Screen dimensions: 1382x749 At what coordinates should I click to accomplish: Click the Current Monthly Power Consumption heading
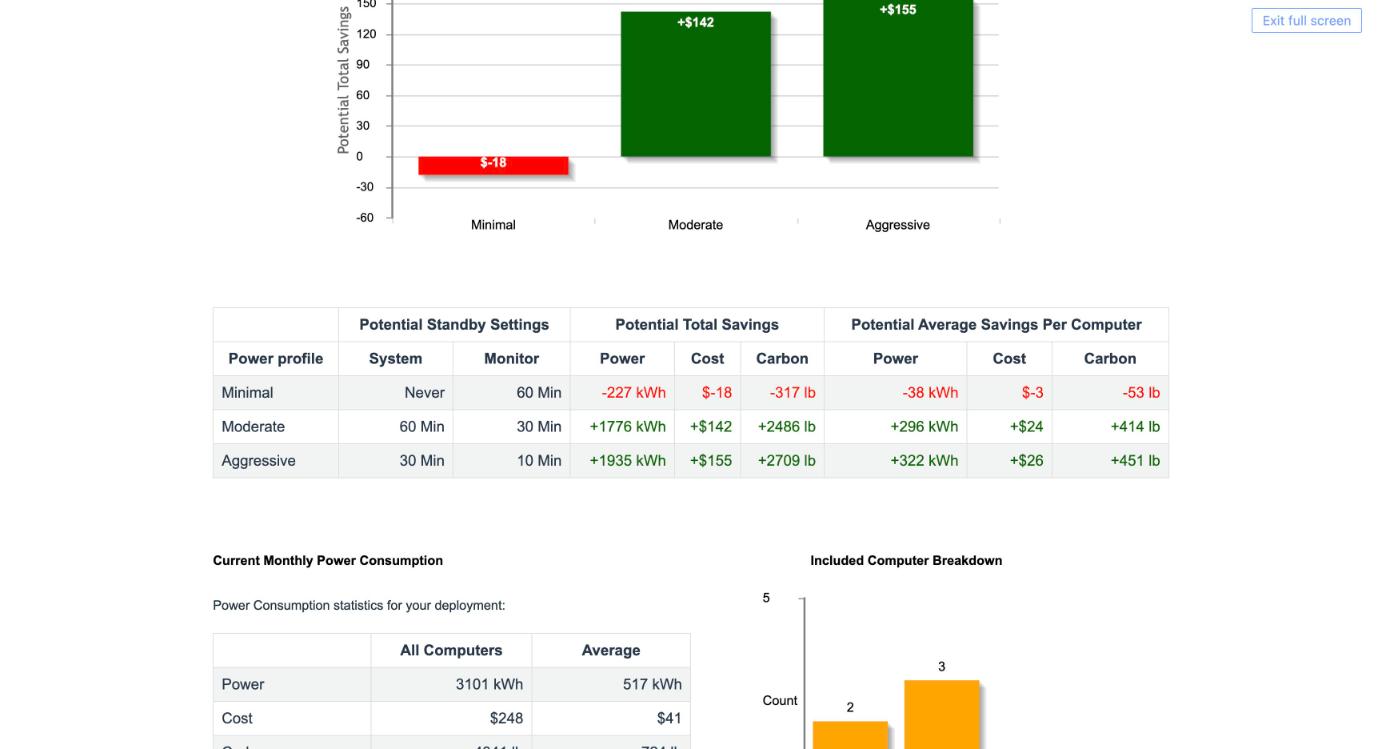328,561
